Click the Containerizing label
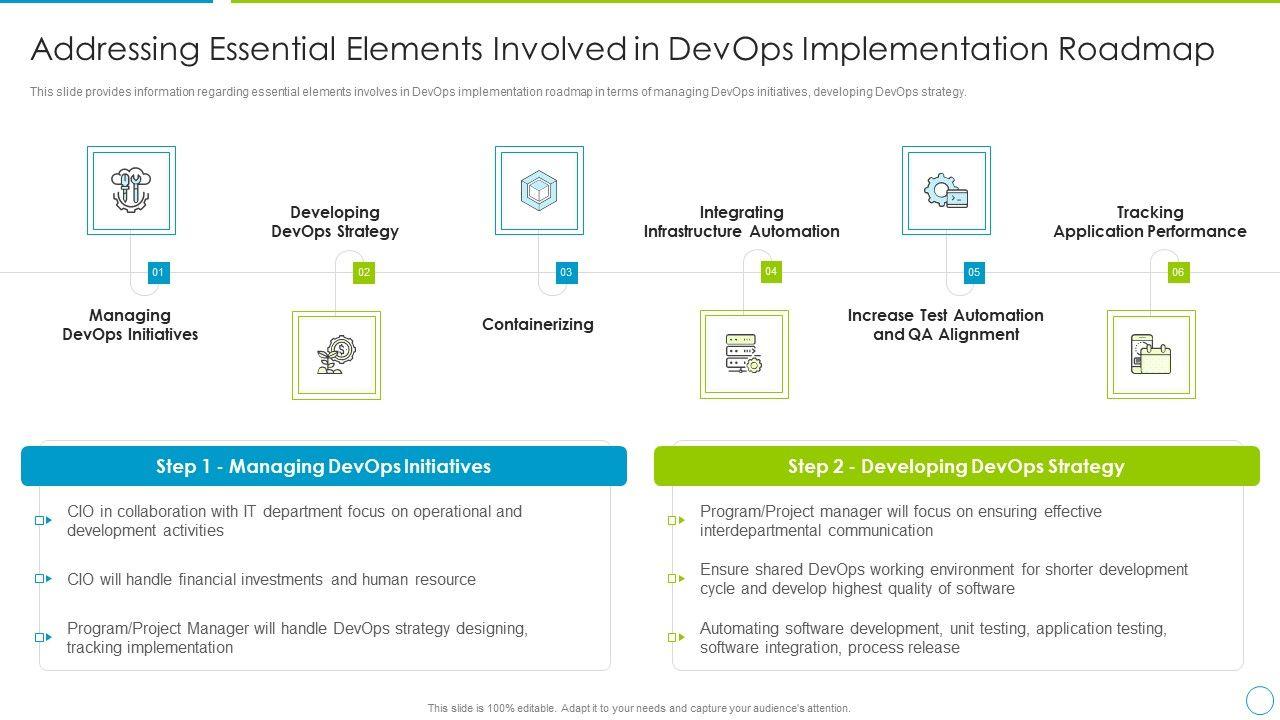The image size is (1280, 720). 538,324
